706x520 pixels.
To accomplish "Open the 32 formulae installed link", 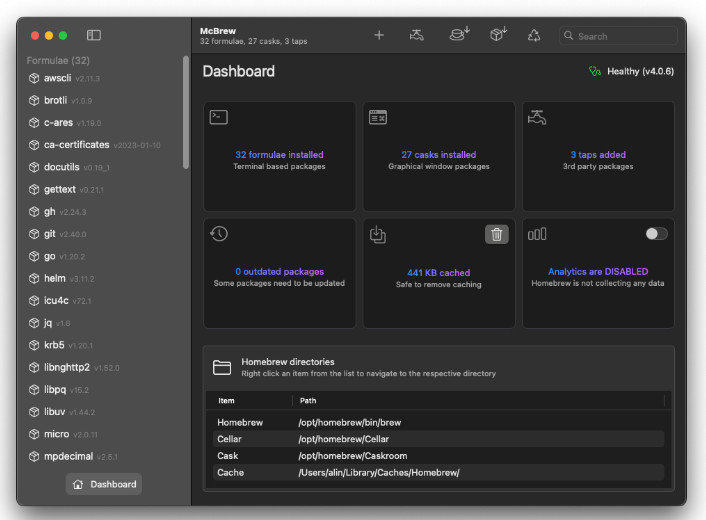I will (279, 154).
